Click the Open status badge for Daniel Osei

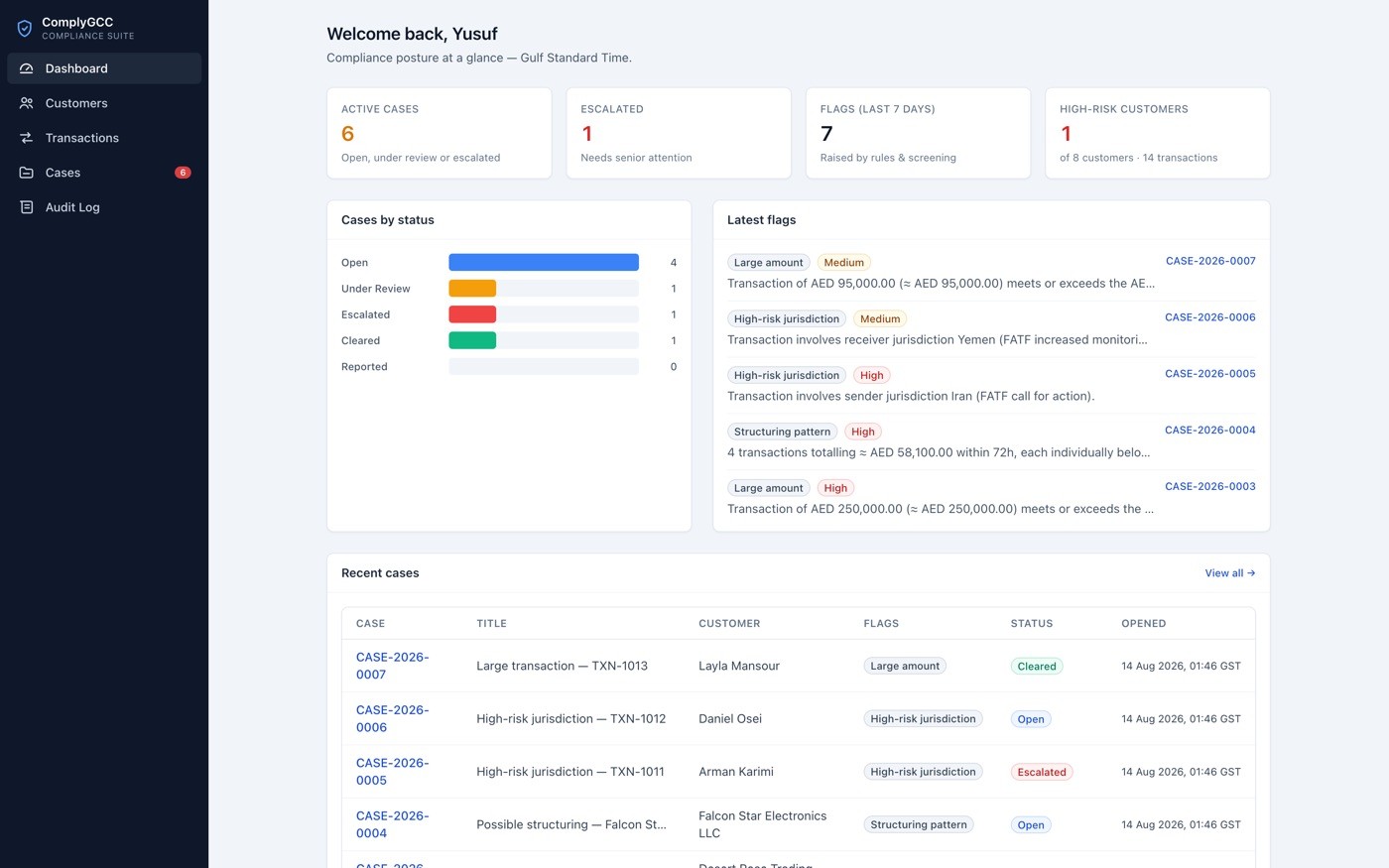[x=1031, y=719]
